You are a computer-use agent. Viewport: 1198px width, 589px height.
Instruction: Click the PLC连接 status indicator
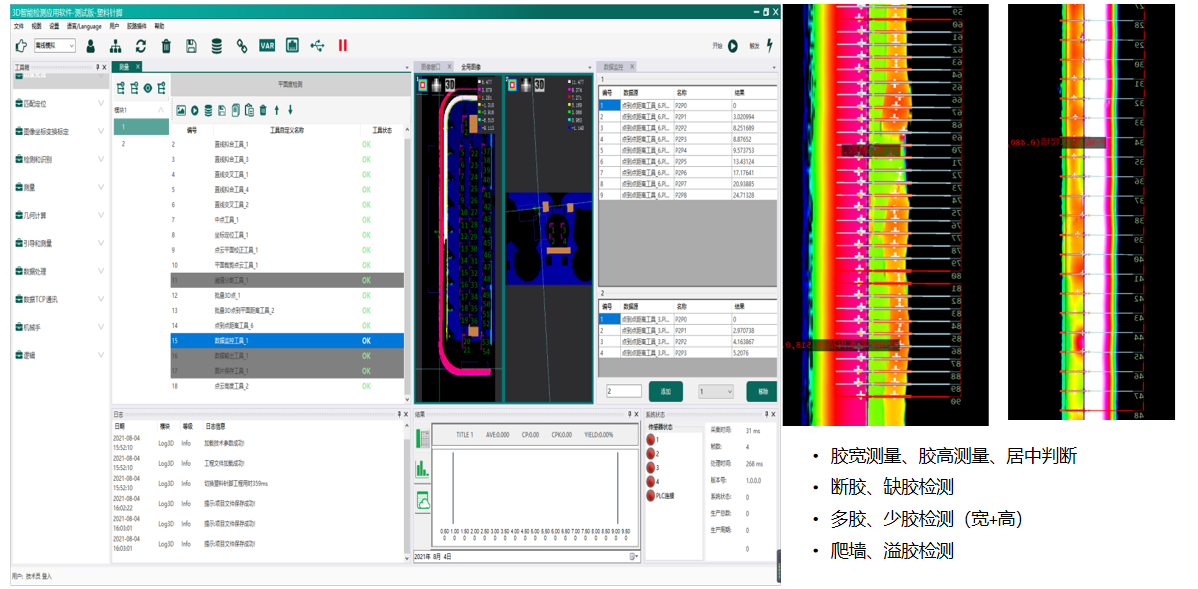tap(652, 495)
